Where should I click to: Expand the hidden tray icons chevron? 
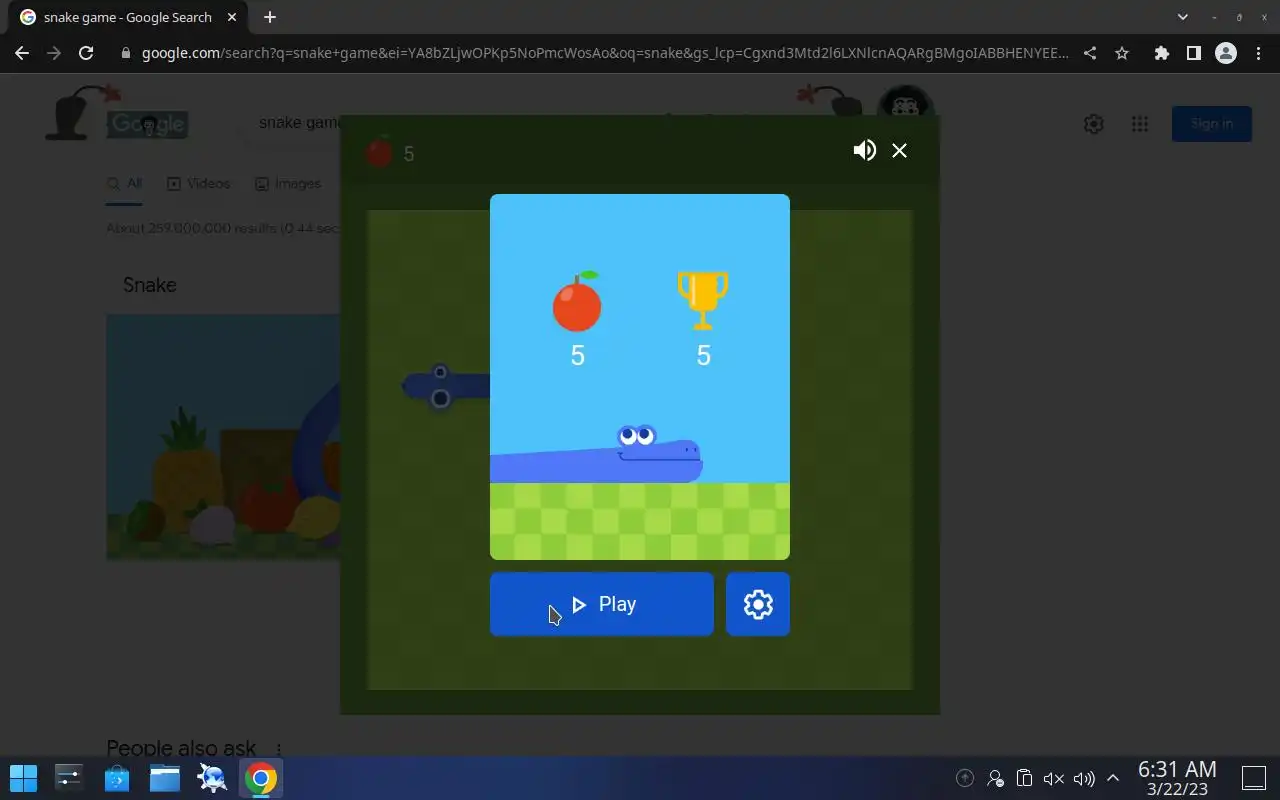[1113, 778]
